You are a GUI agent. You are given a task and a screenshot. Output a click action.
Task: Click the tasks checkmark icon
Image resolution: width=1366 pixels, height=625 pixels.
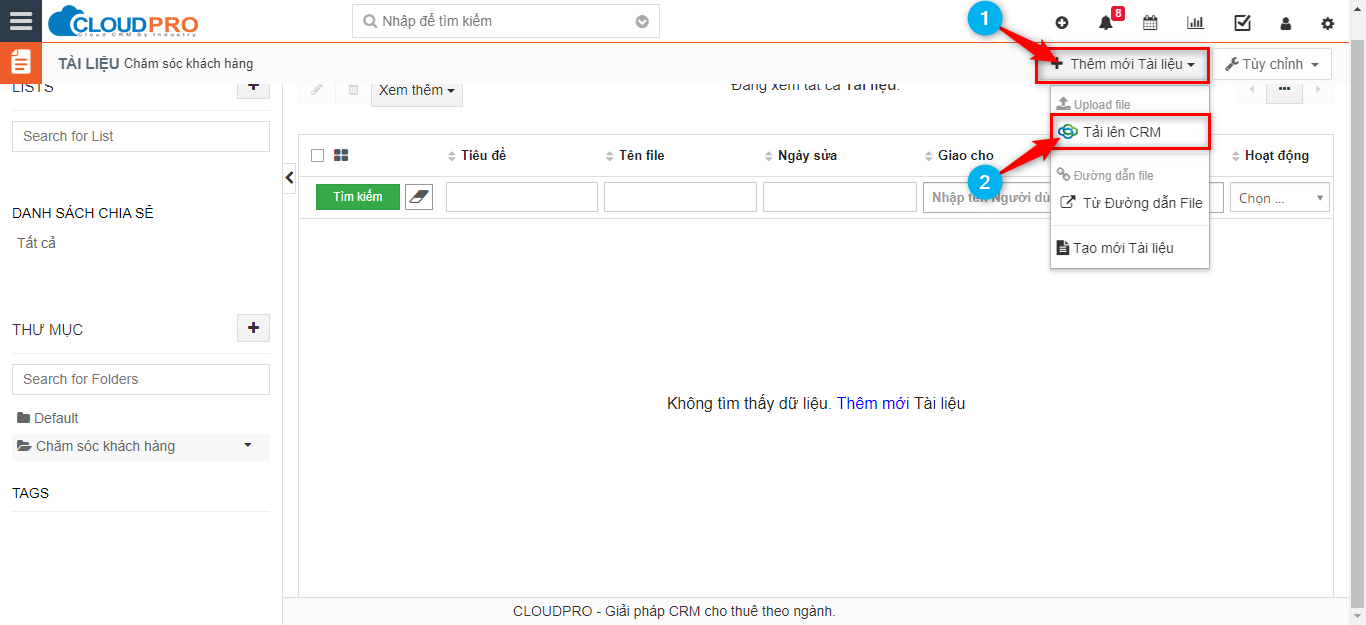(1242, 23)
